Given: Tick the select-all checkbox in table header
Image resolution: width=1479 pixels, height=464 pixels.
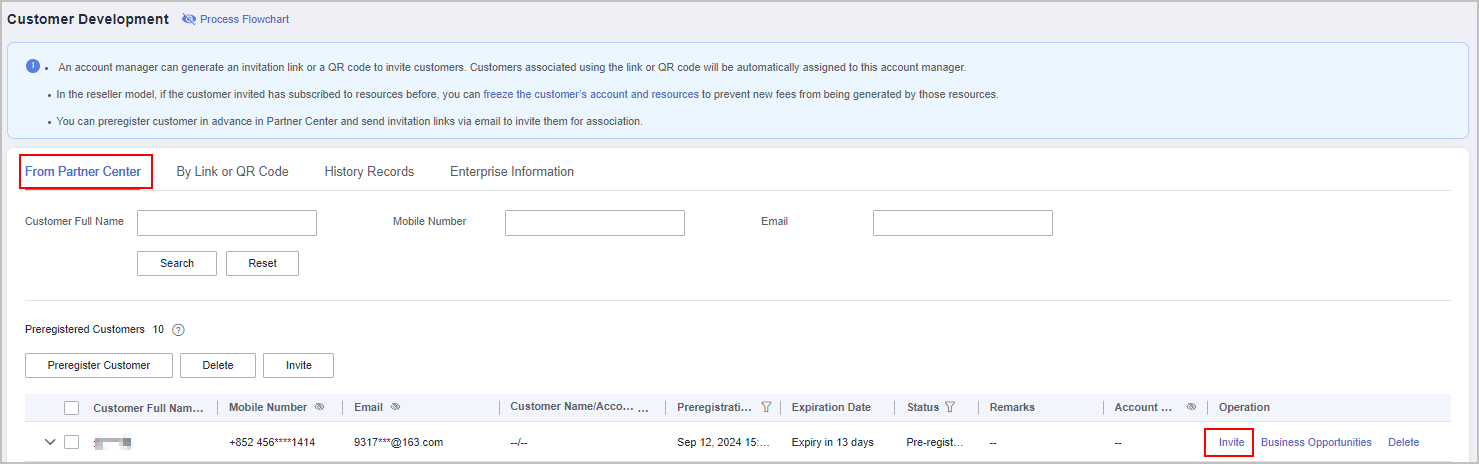Looking at the screenshot, I should [72, 408].
